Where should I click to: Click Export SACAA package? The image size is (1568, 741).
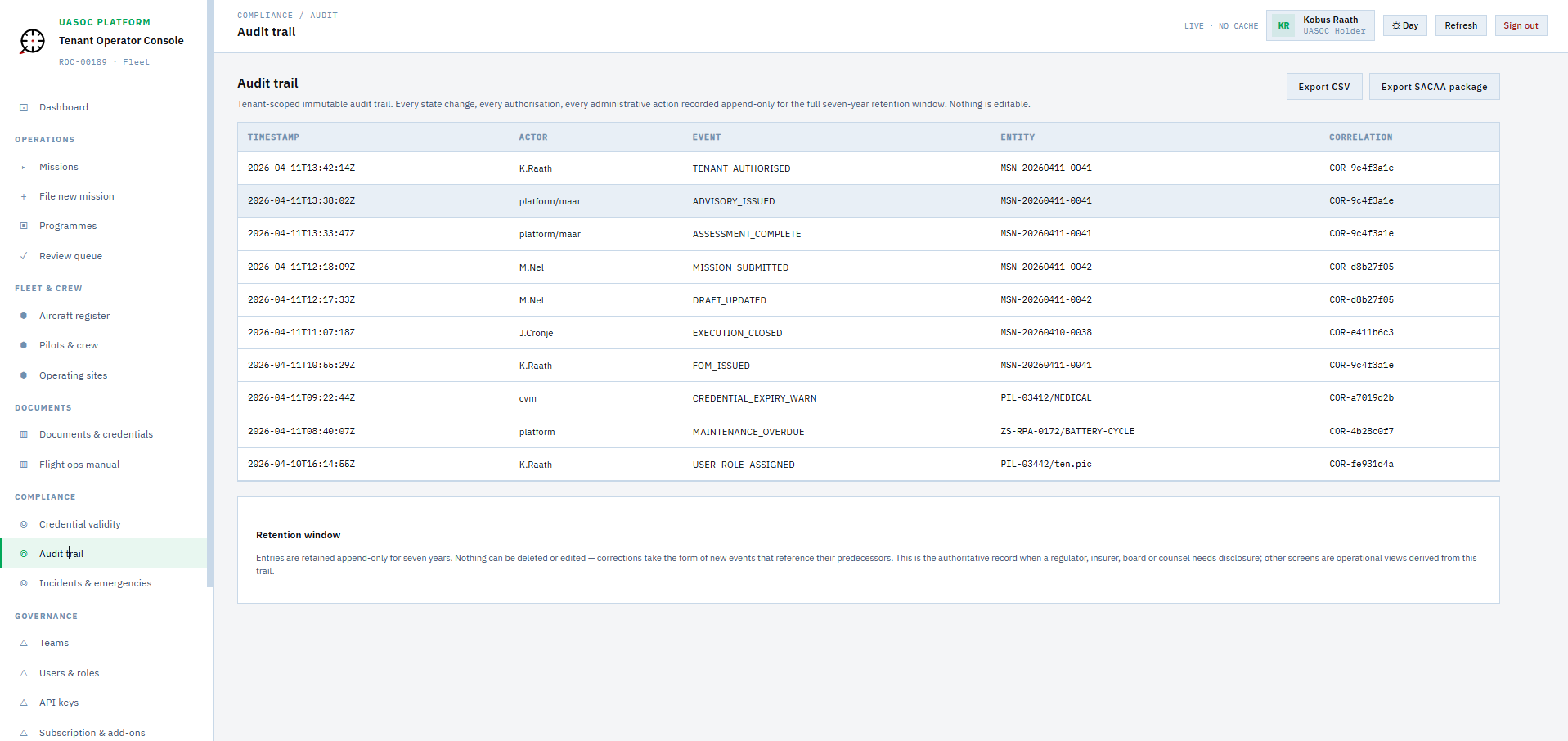click(x=1433, y=86)
